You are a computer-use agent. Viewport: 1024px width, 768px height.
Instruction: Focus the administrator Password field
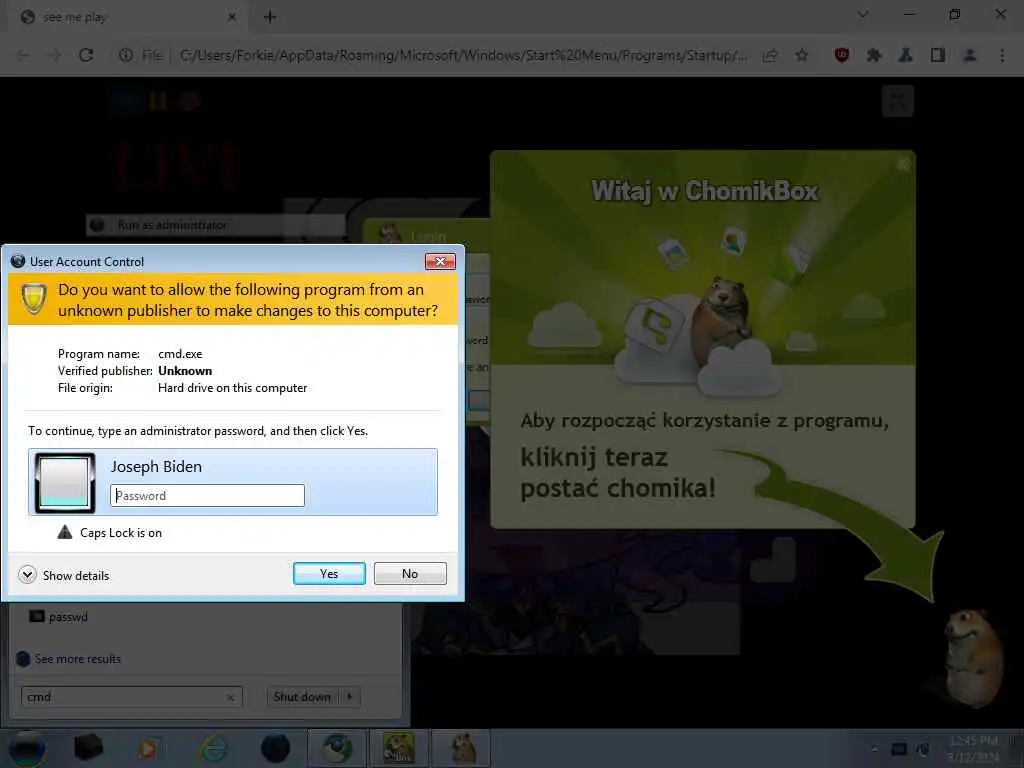207,495
